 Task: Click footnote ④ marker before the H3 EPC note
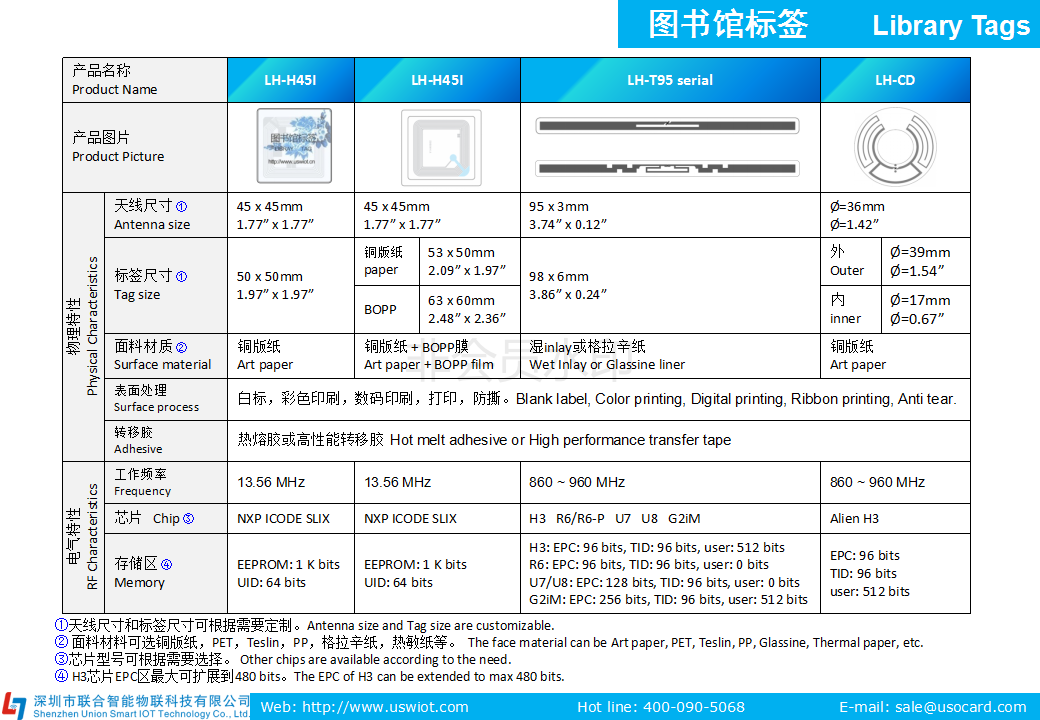(61, 676)
